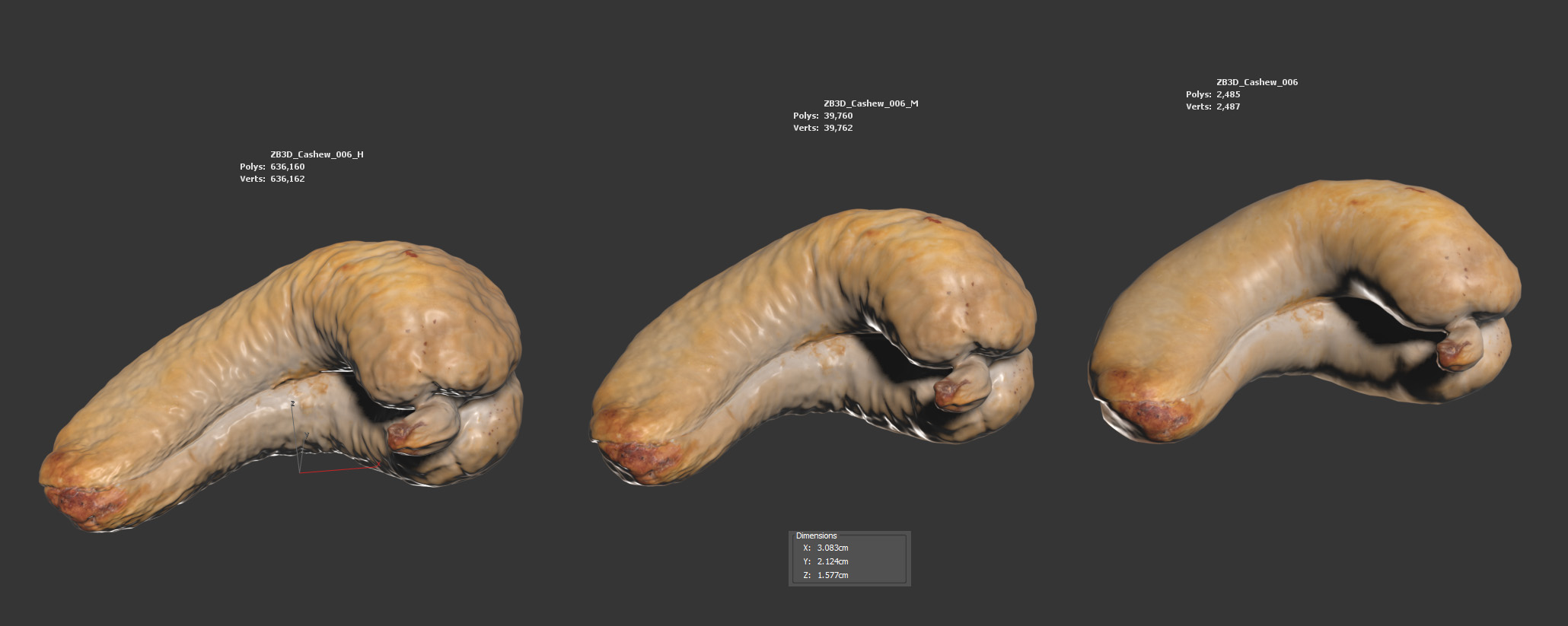Click the Dimensions panel title
Screen dimensions: 1568x626
click(816, 535)
